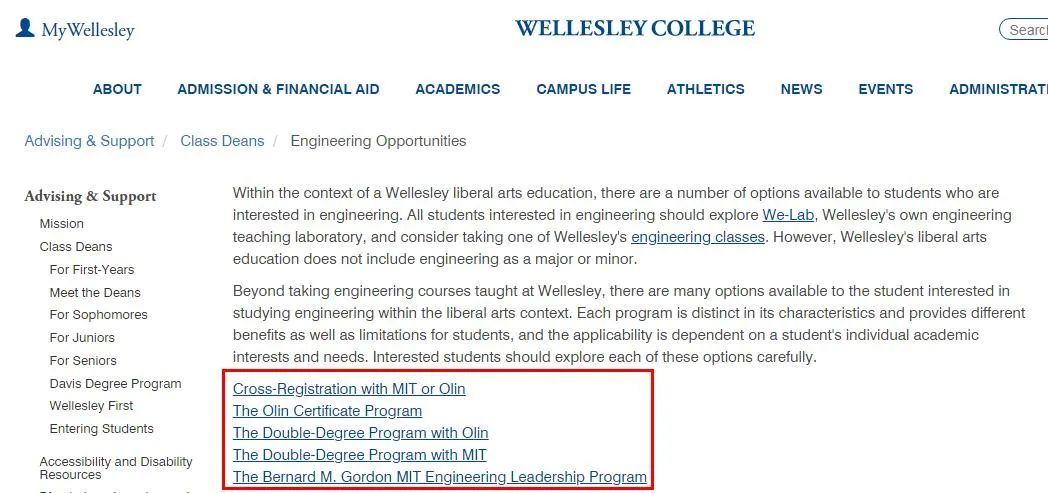Open the We-Lab link
This screenshot has height=493, width=1048.
[x=786, y=215]
